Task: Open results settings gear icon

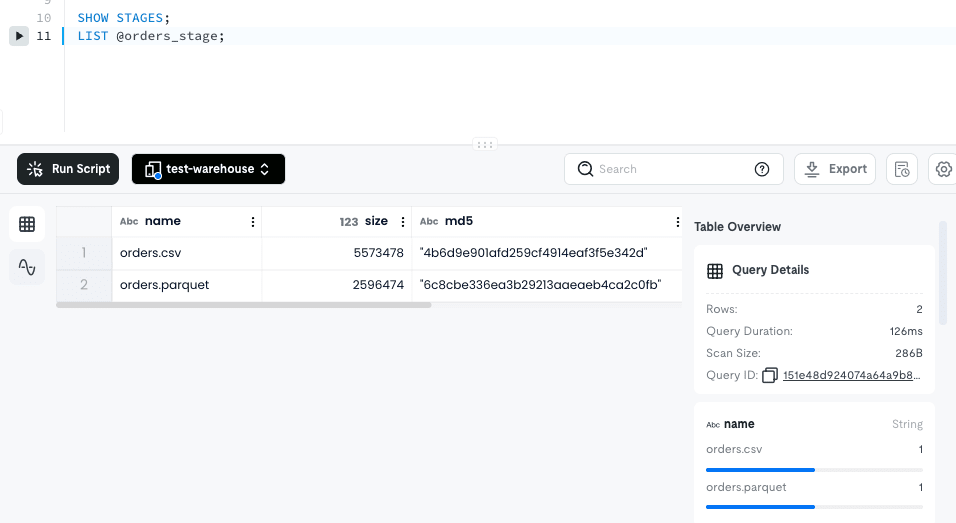Action: (943, 169)
